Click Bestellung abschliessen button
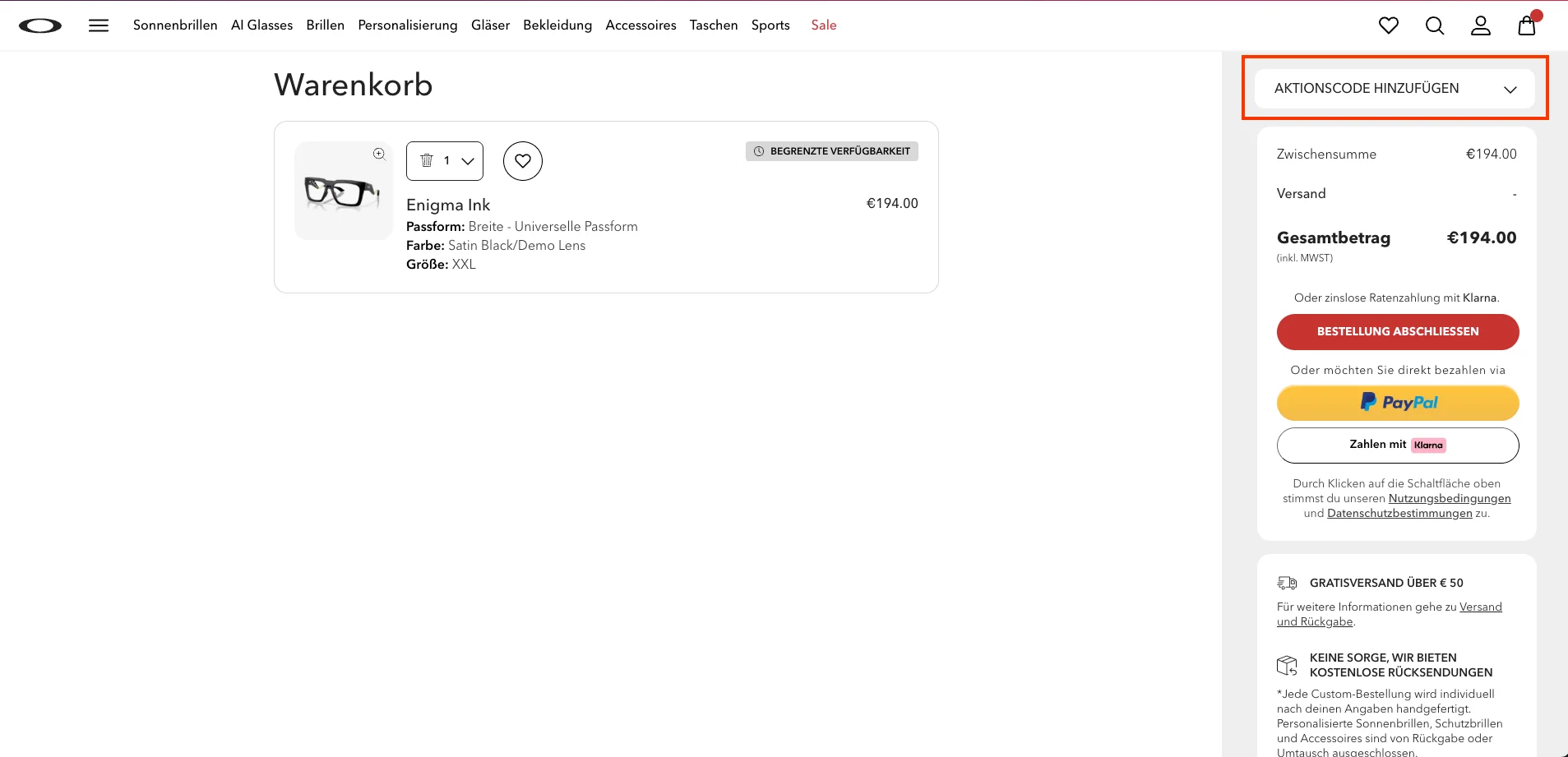Viewport: 1568px width, 757px height. point(1398,332)
